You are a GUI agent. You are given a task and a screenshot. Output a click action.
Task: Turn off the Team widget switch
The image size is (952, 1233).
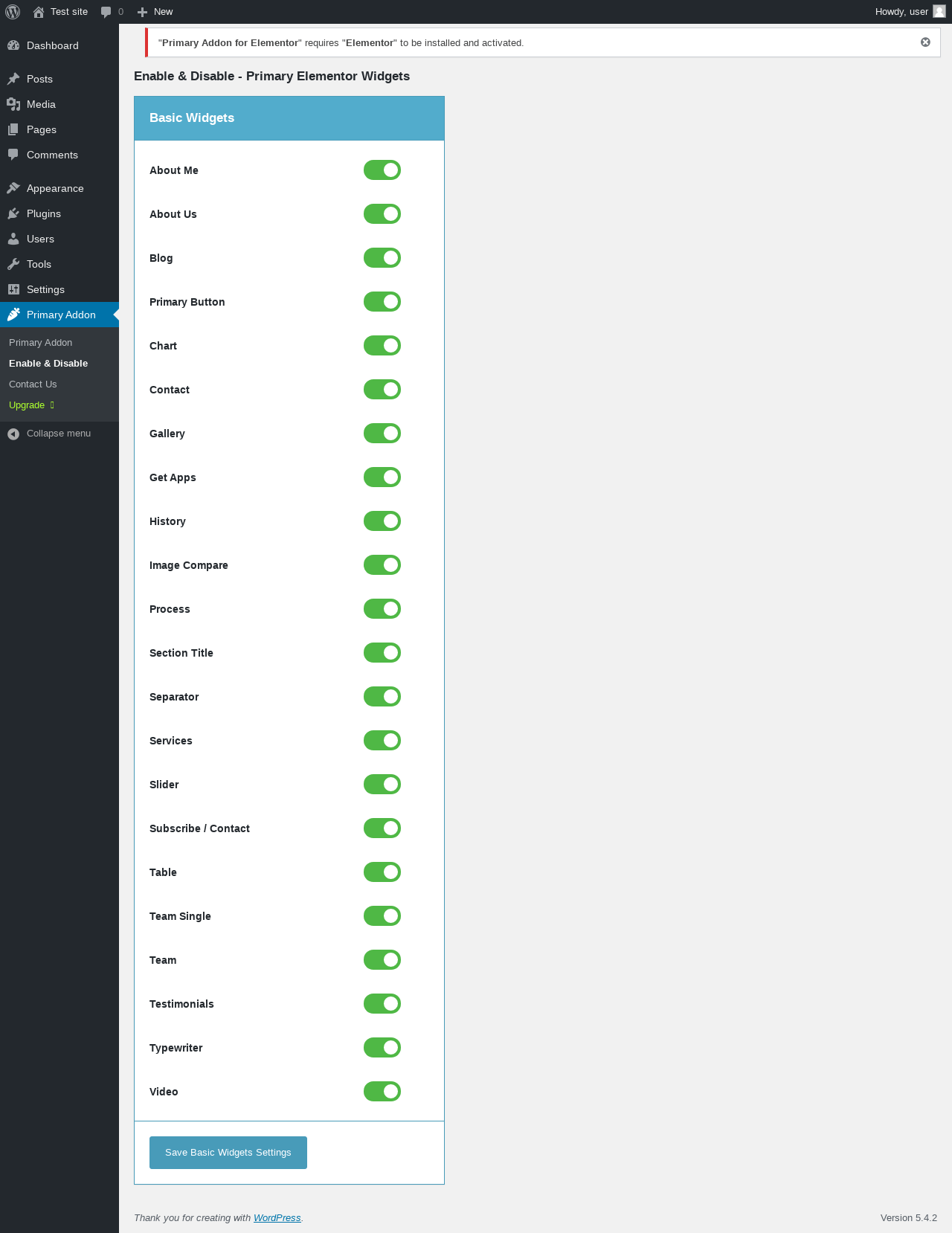[x=382, y=960]
